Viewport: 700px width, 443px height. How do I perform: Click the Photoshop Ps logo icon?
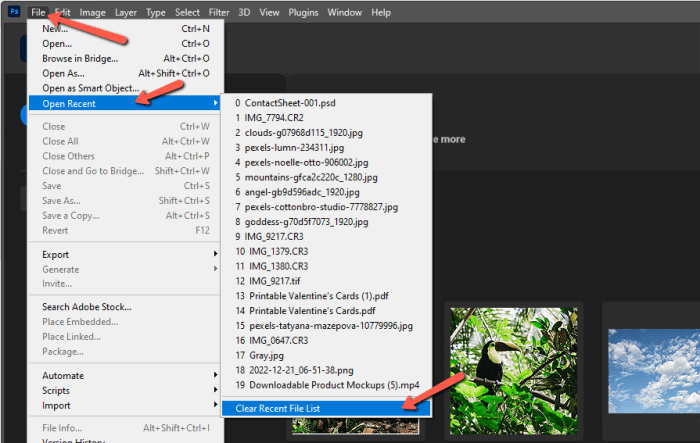(x=10, y=12)
